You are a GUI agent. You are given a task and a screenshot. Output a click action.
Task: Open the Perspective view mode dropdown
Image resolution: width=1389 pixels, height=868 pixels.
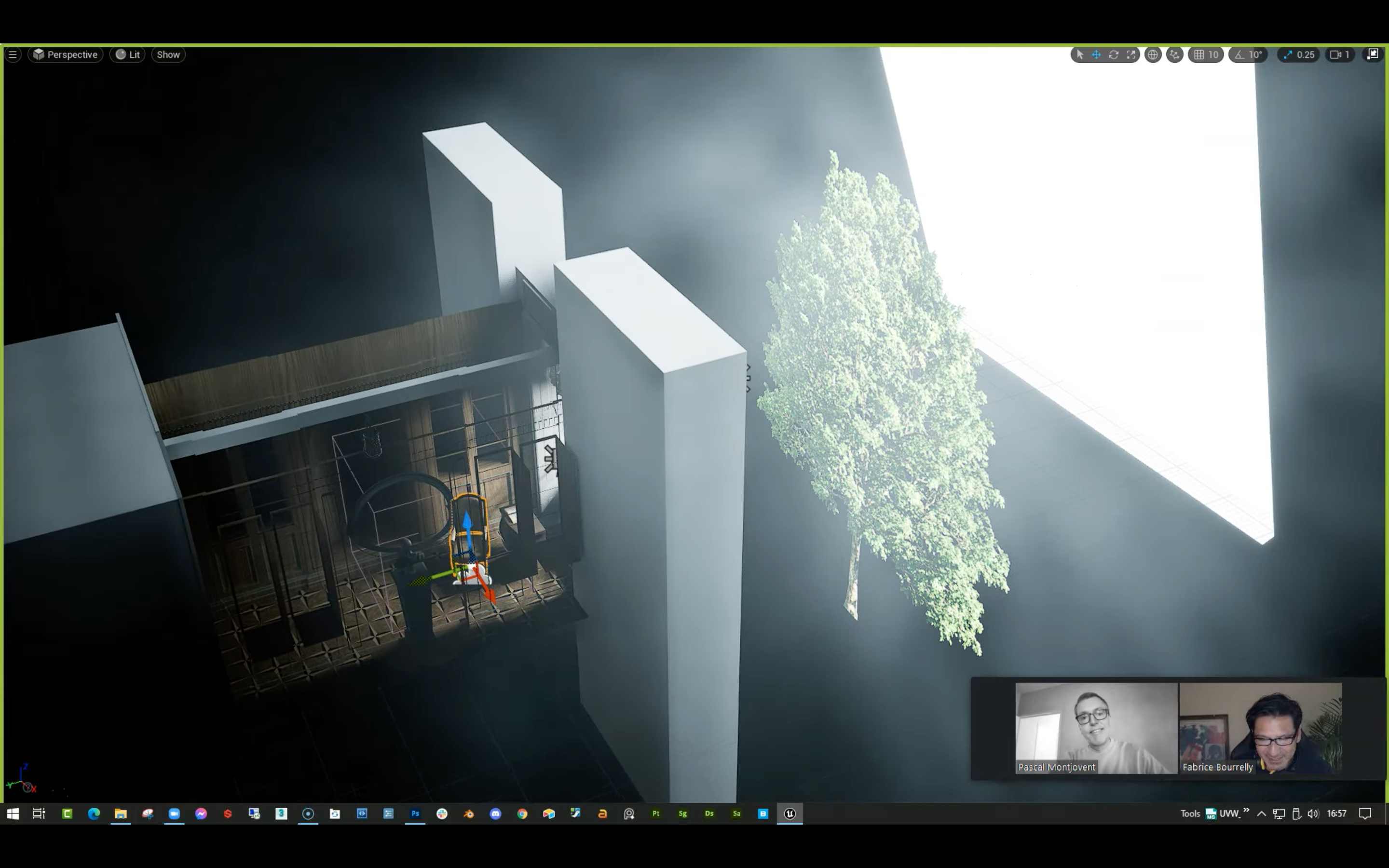pyautogui.click(x=66, y=54)
